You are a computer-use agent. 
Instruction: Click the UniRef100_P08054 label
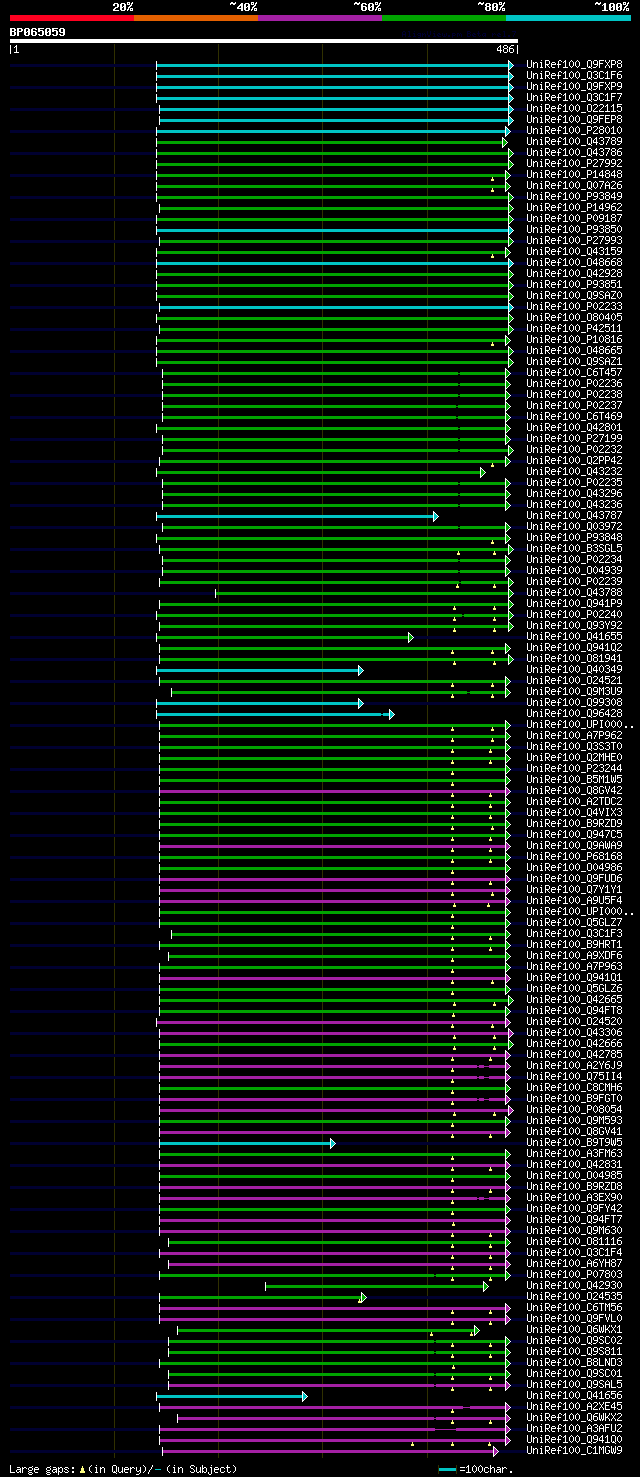(x=574, y=1109)
